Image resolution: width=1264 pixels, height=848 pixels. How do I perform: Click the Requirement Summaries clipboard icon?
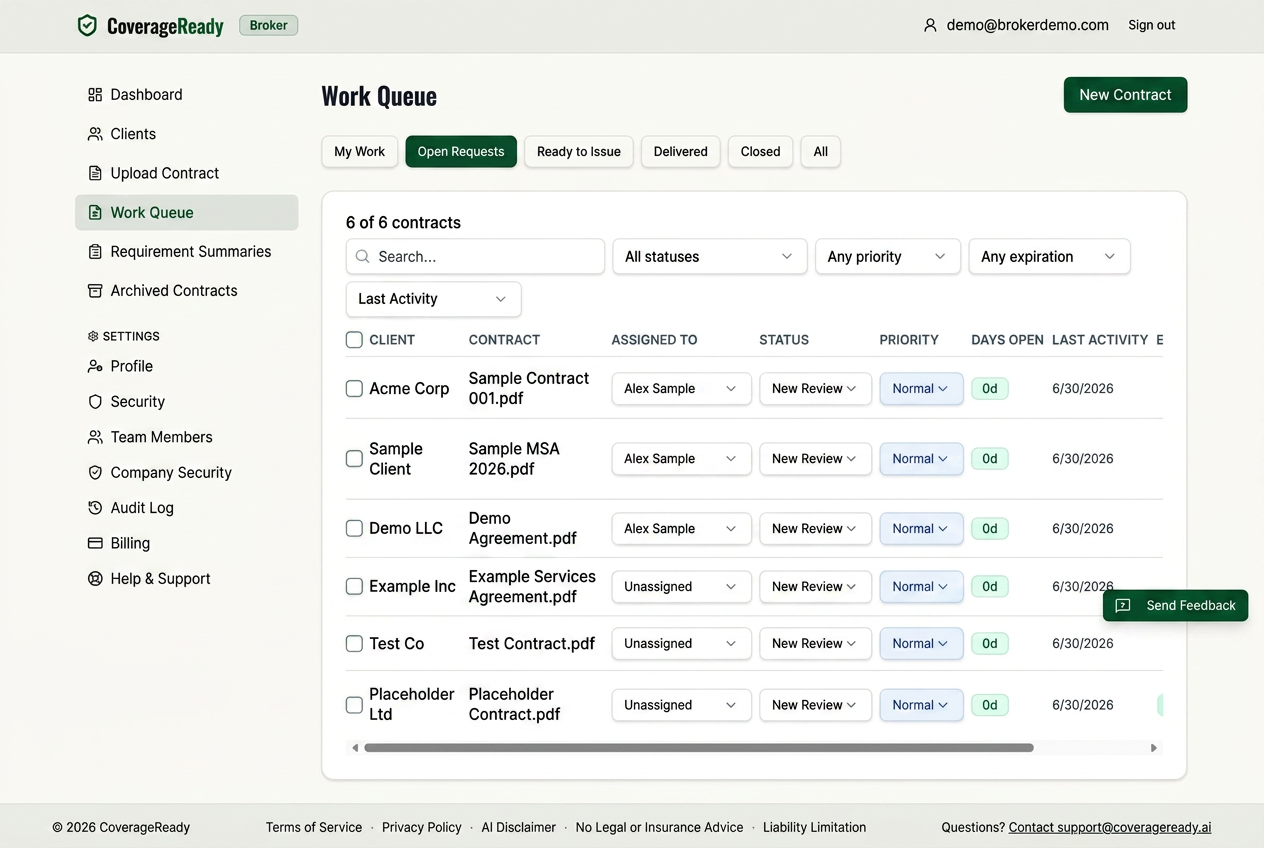click(95, 251)
